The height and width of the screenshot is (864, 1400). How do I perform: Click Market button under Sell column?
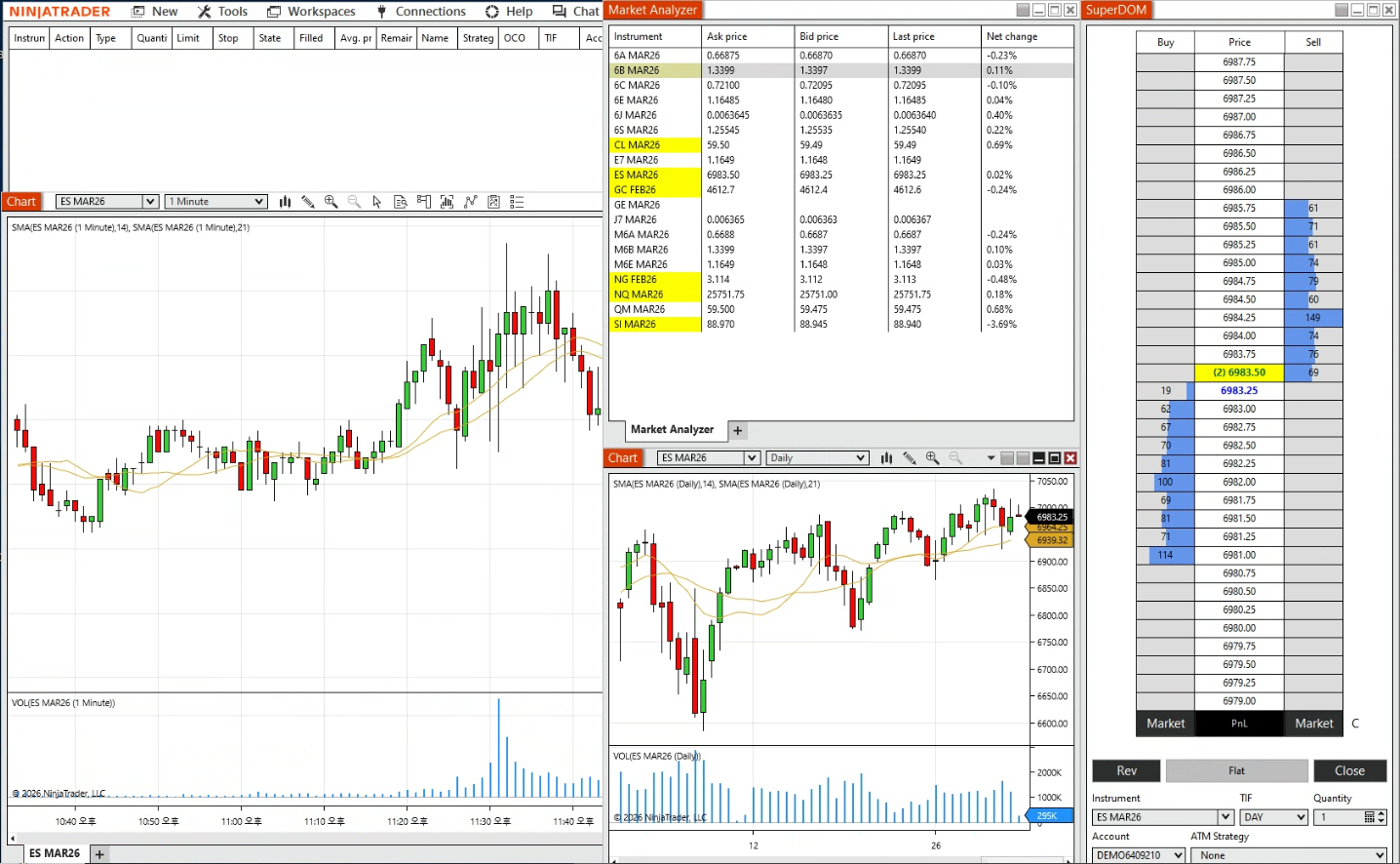[x=1313, y=724]
